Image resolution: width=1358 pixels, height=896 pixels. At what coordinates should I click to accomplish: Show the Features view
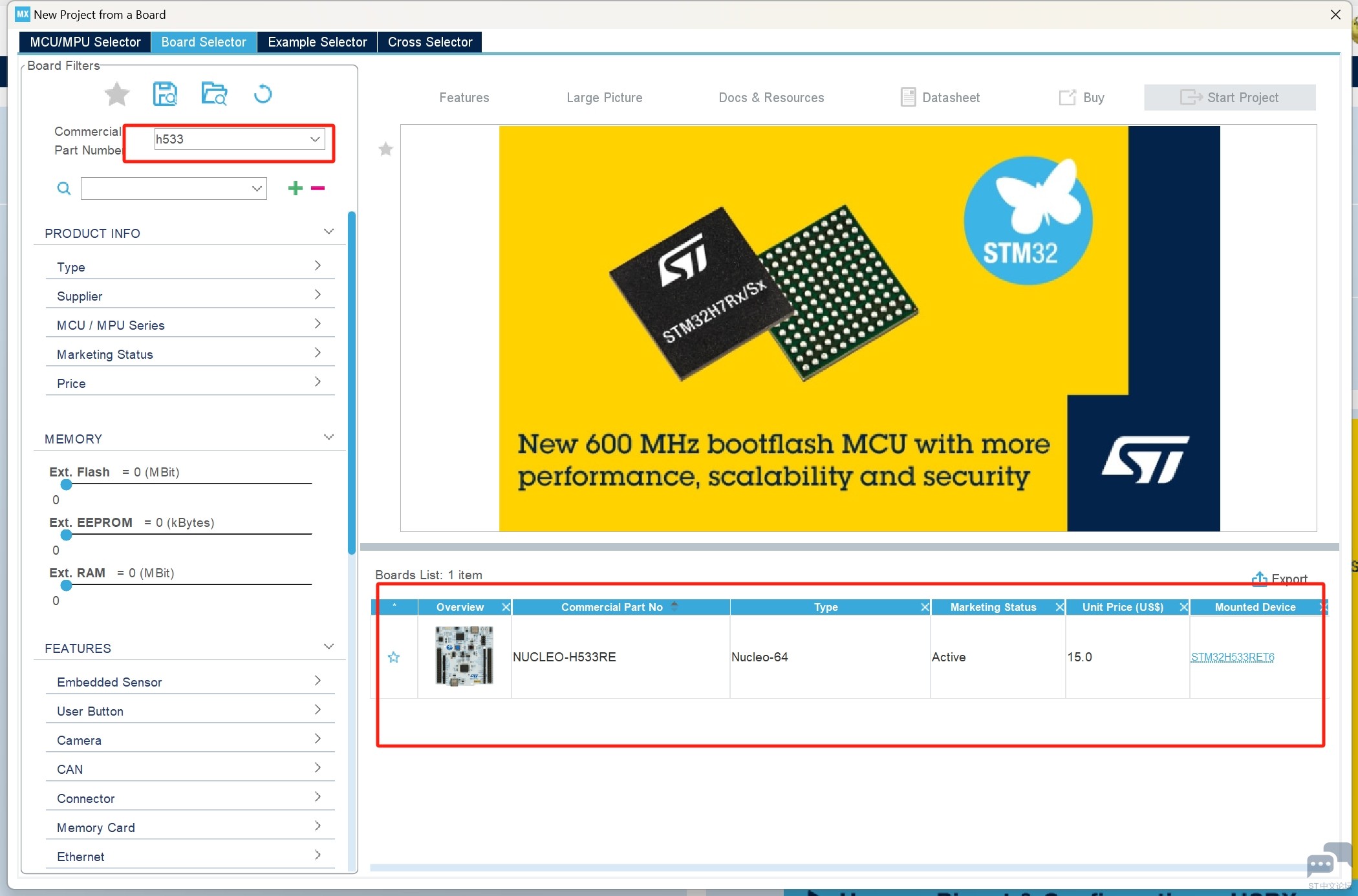click(x=464, y=98)
